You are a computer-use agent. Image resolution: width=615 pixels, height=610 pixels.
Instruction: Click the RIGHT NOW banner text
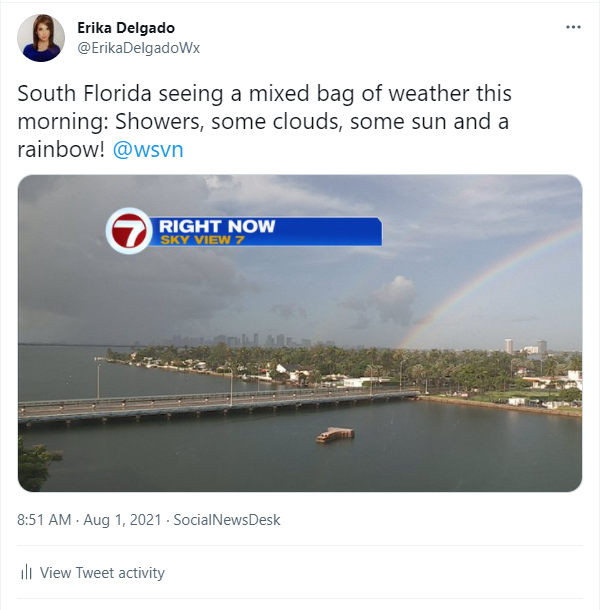217,226
